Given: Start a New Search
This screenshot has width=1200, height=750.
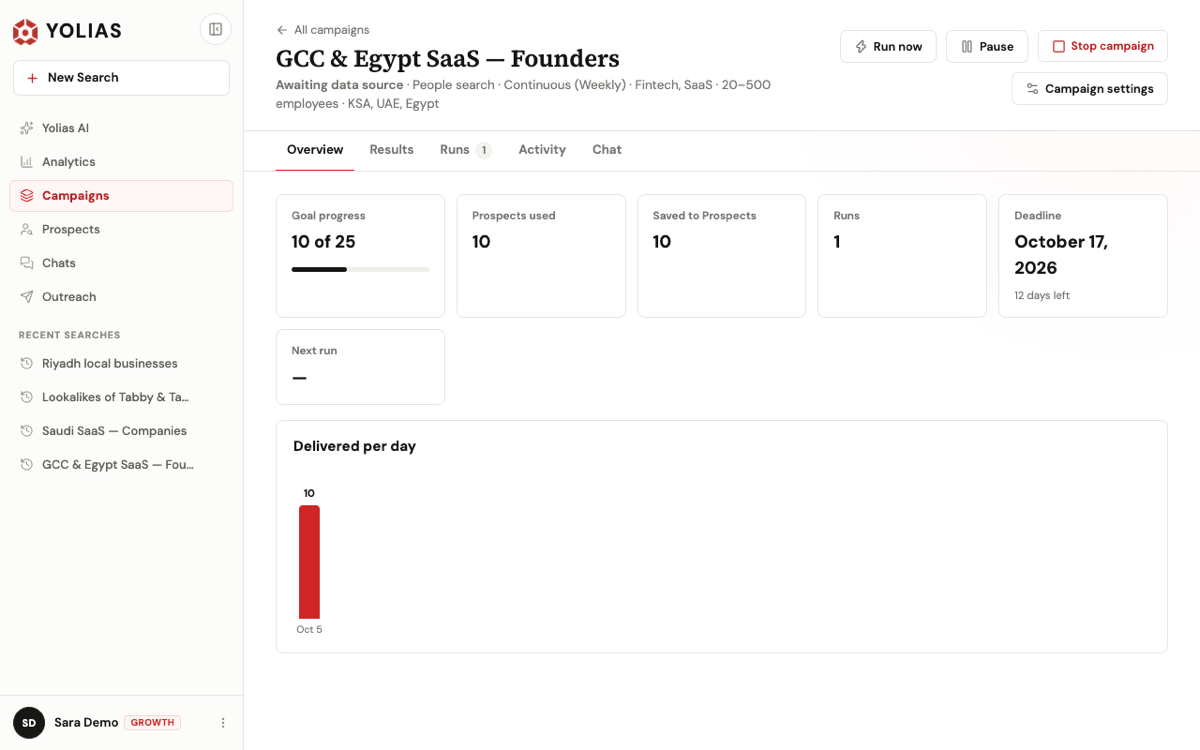Looking at the screenshot, I should tap(121, 78).
